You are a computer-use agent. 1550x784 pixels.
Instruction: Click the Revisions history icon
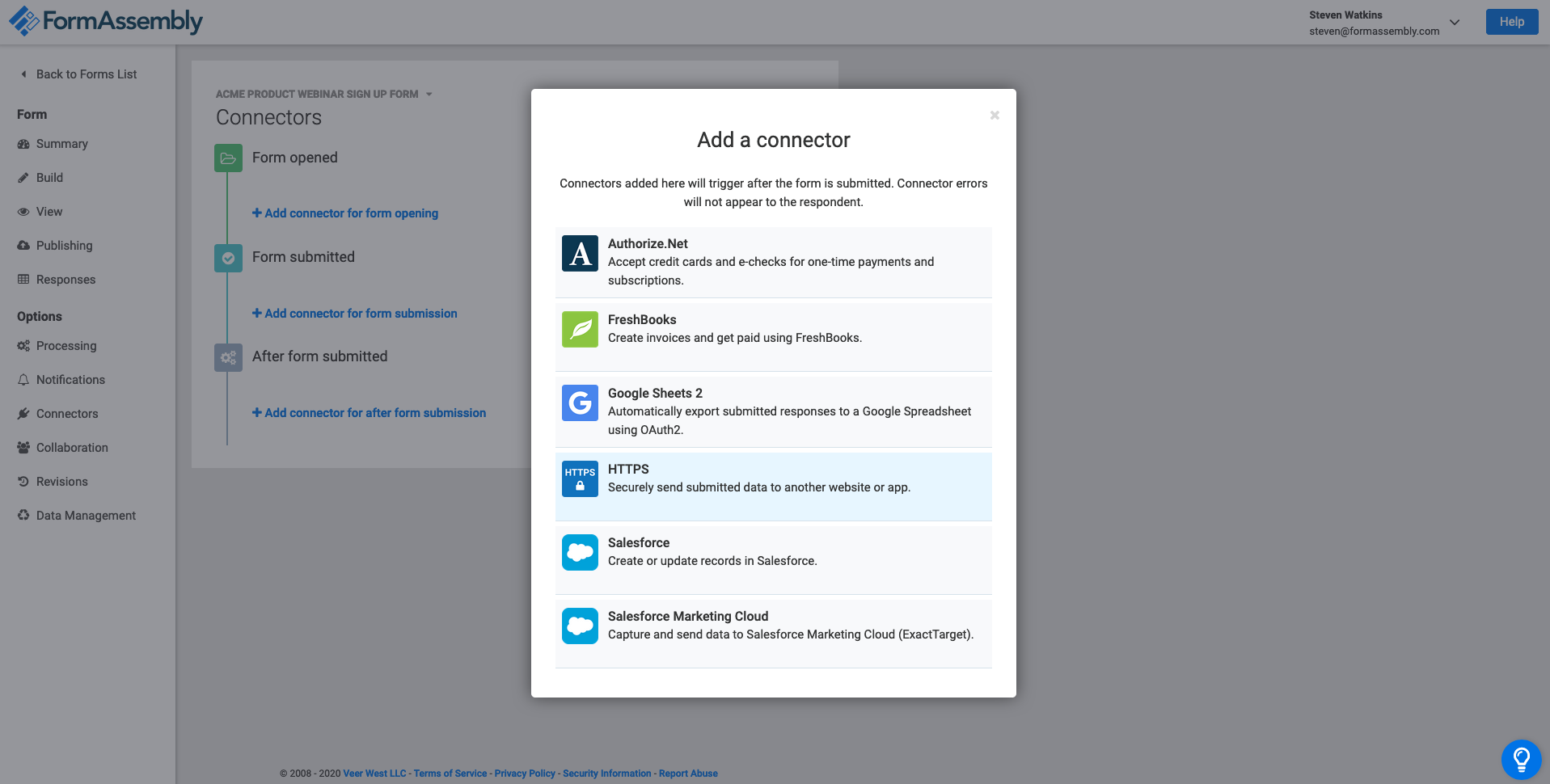23,482
